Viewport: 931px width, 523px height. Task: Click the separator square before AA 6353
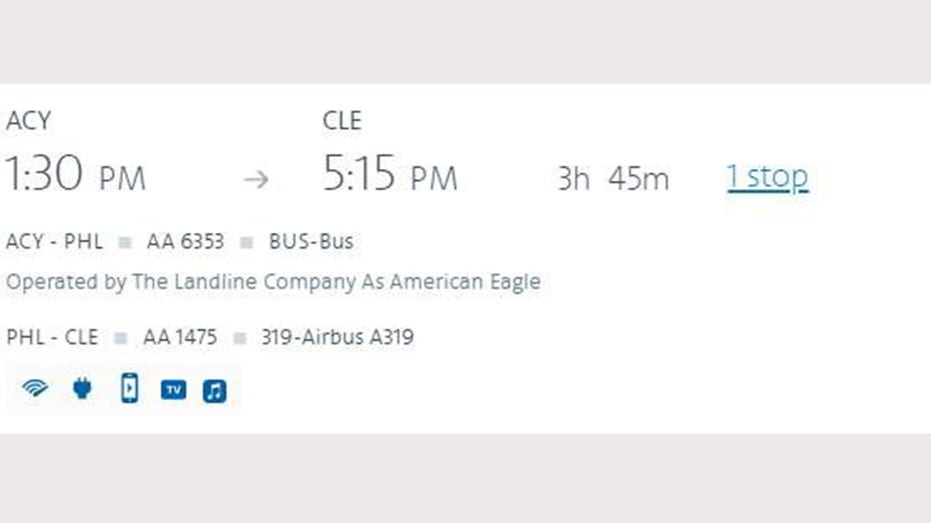coord(125,243)
